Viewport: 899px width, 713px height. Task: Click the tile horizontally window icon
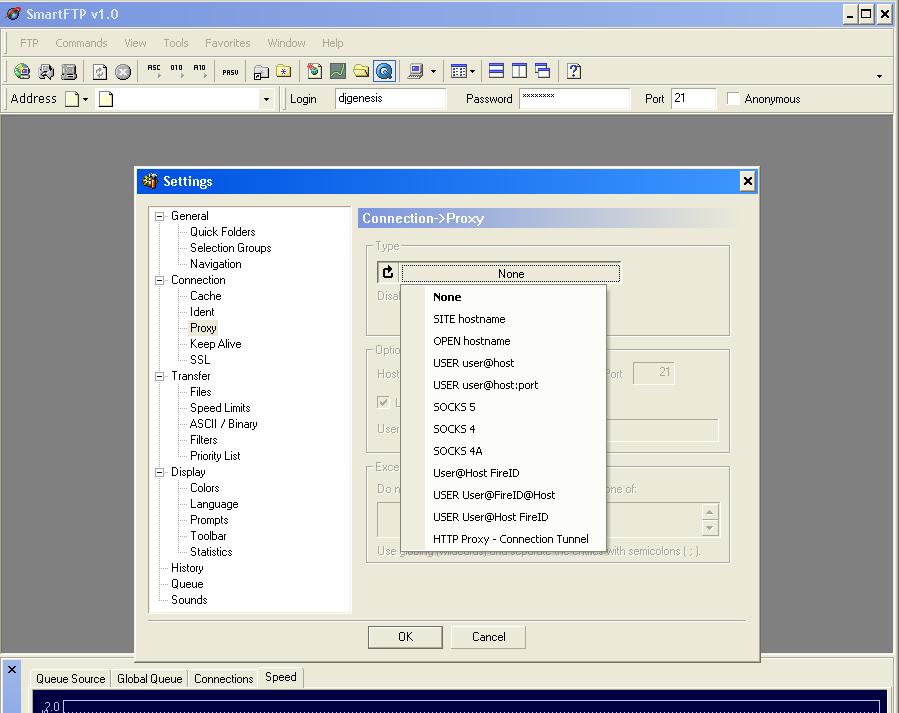(496, 71)
